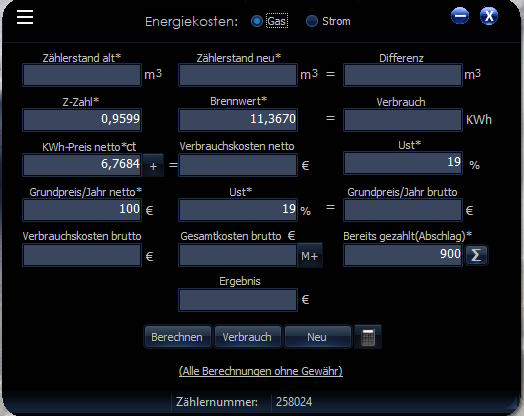
Task: Open the calculator icon button
Action: [368, 337]
